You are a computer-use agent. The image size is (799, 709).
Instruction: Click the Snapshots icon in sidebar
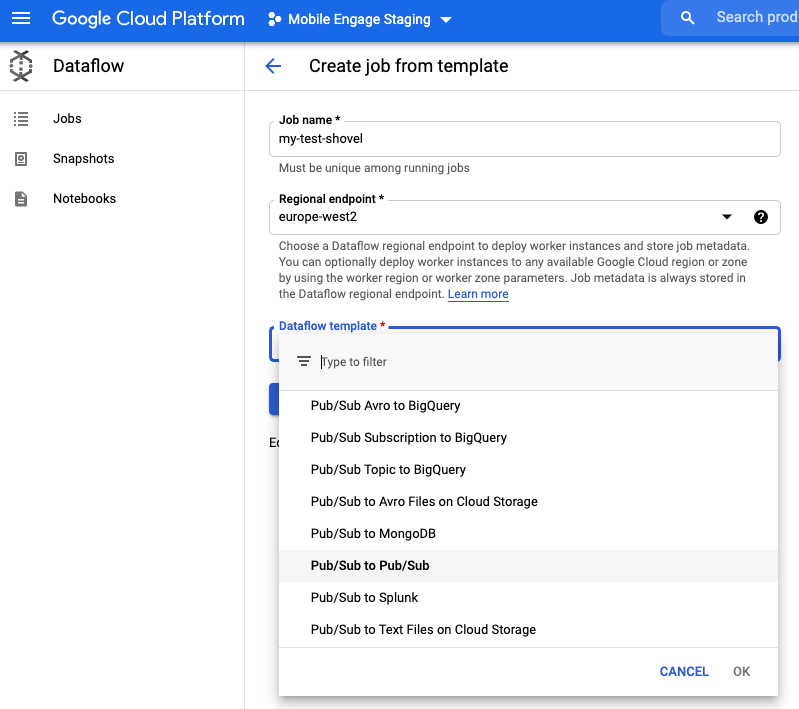[21, 159]
